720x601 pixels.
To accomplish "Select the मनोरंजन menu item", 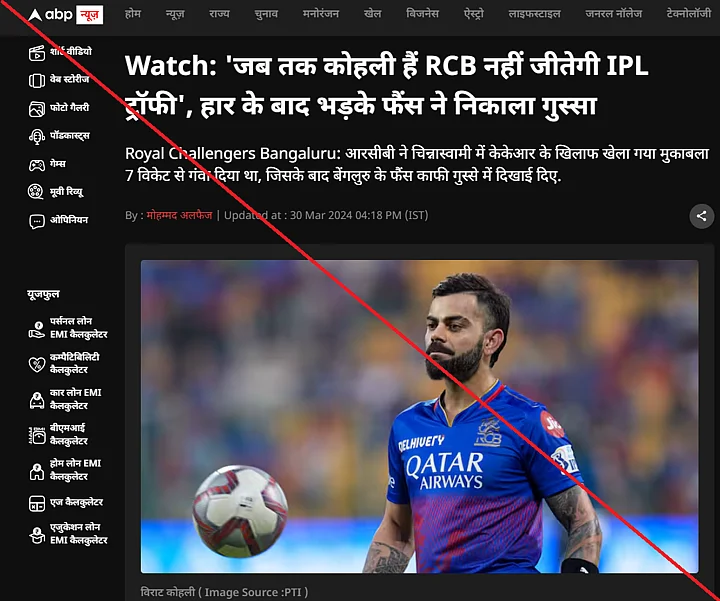I will point(321,14).
